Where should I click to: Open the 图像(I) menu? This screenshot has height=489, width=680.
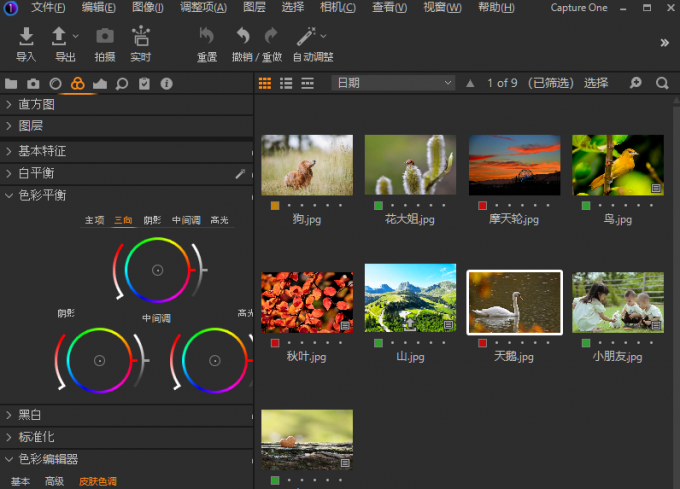(x=148, y=8)
